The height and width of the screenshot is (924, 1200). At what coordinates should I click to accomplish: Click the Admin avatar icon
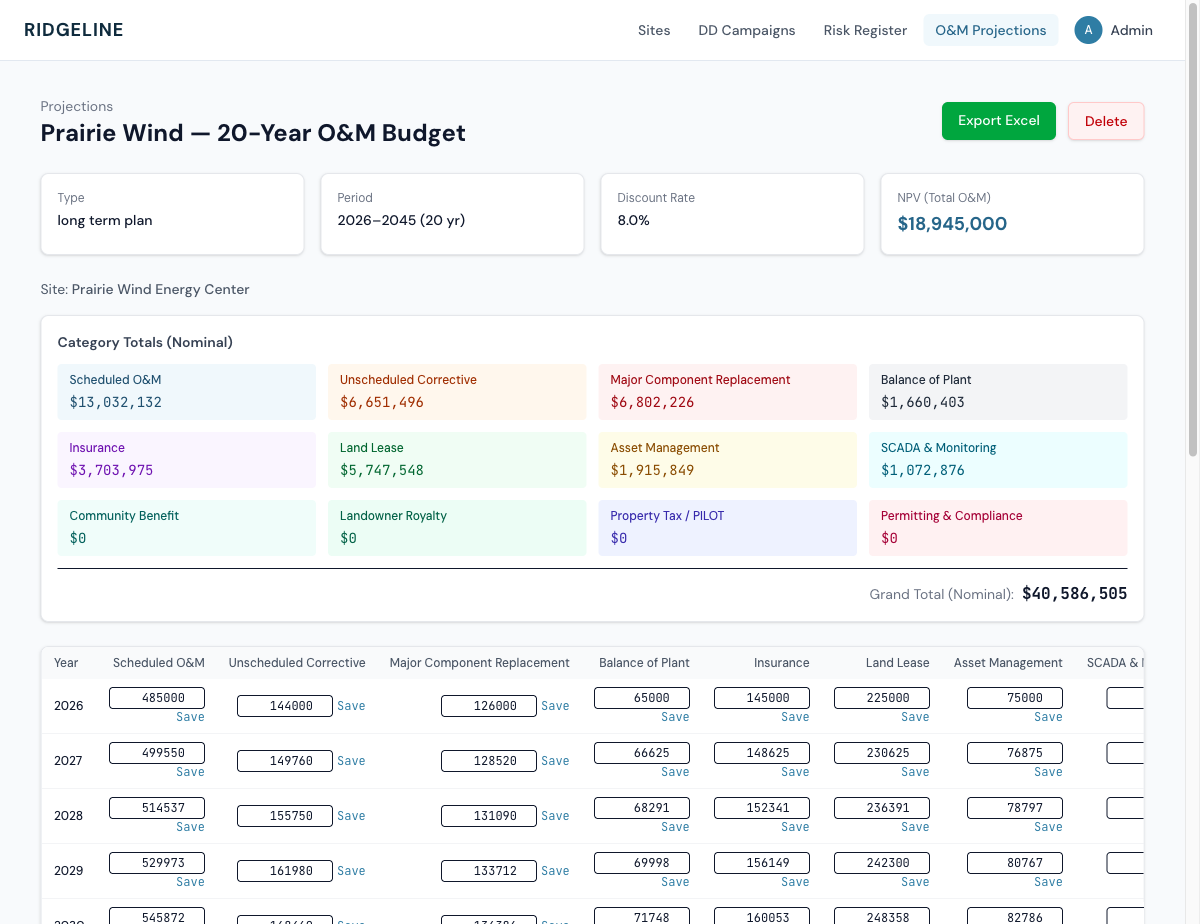(x=1088, y=30)
